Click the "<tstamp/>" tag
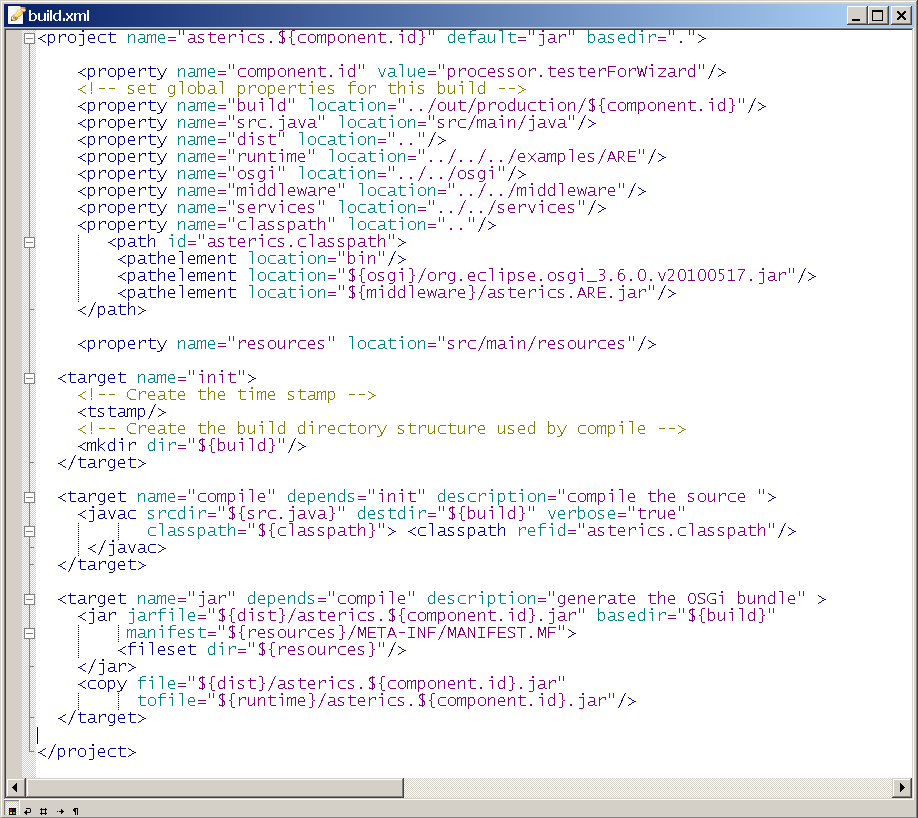The height and width of the screenshot is (818, 918). (122, 411)
